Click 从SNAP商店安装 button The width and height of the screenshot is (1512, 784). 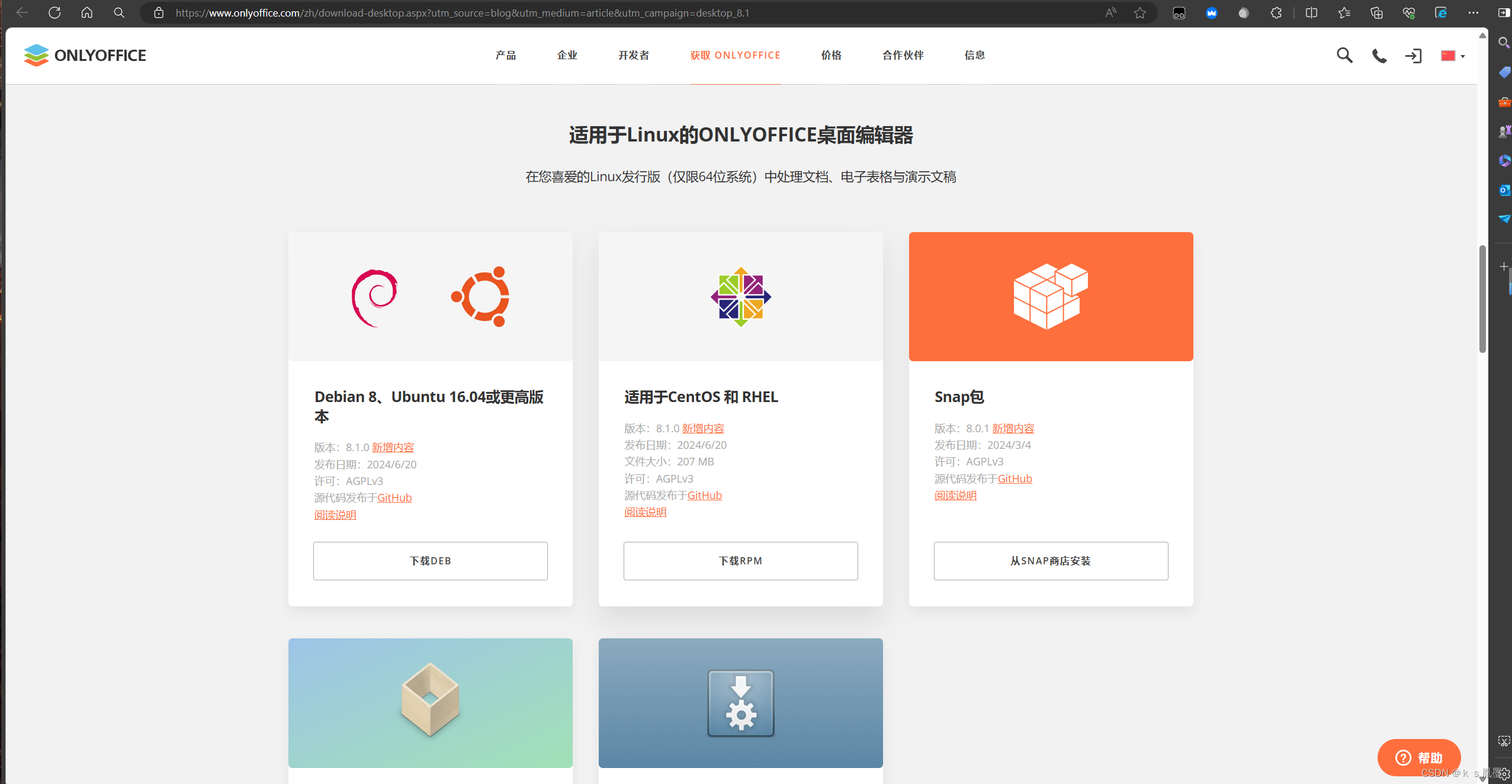tap(1051, 561)
